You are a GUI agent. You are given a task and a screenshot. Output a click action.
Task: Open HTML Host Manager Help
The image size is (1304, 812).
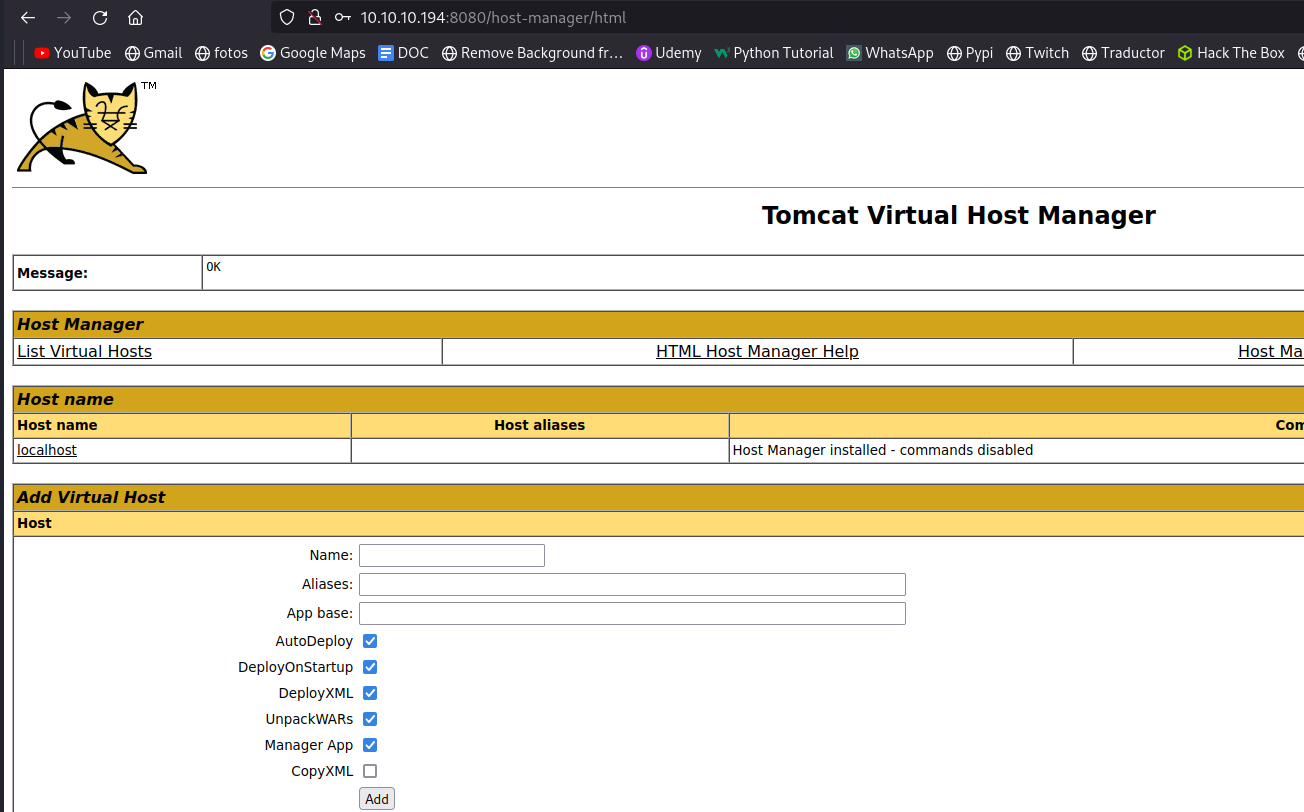tap(757, 351)
